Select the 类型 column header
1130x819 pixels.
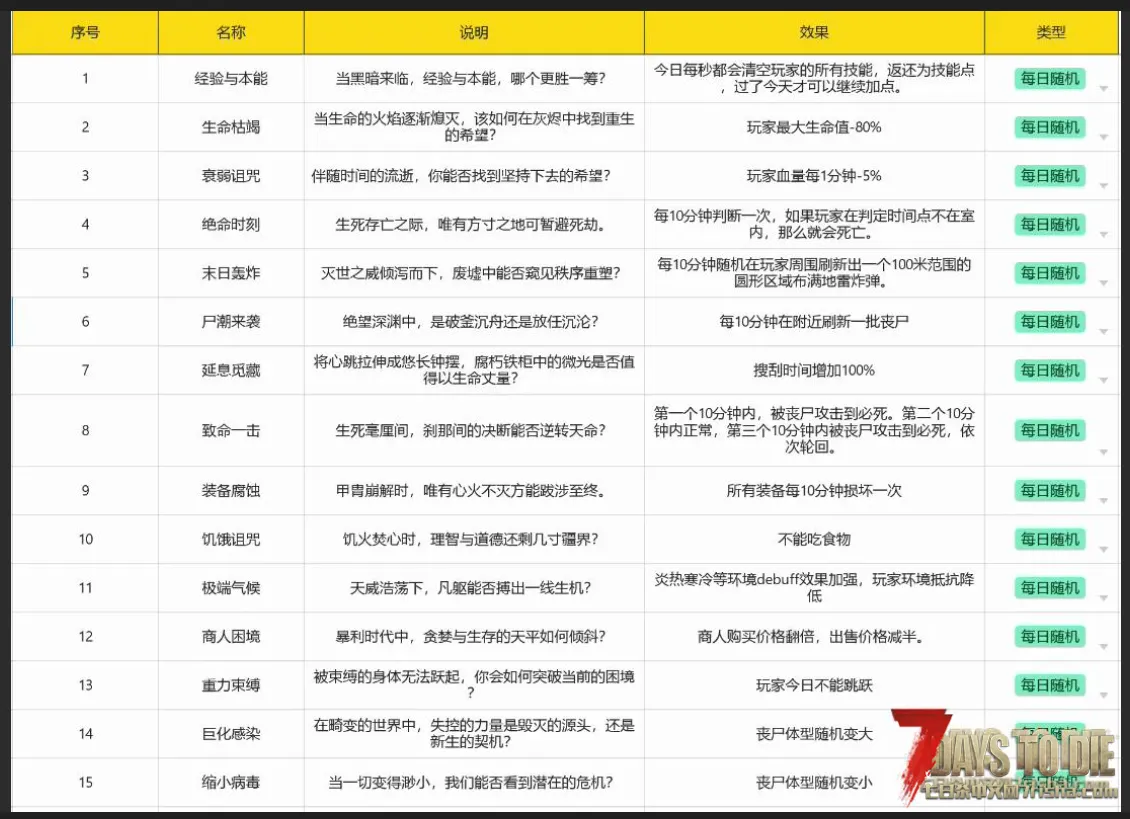[x=1050, y=33]
